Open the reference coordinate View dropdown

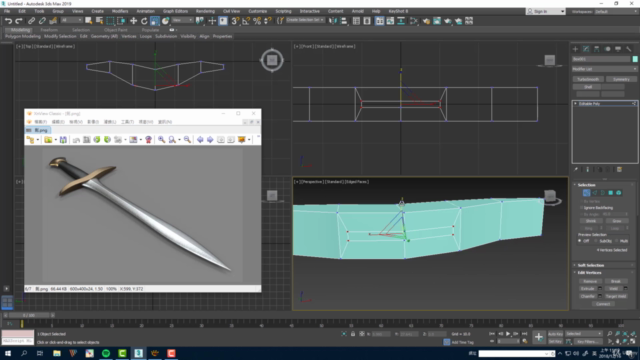[182, 20]
